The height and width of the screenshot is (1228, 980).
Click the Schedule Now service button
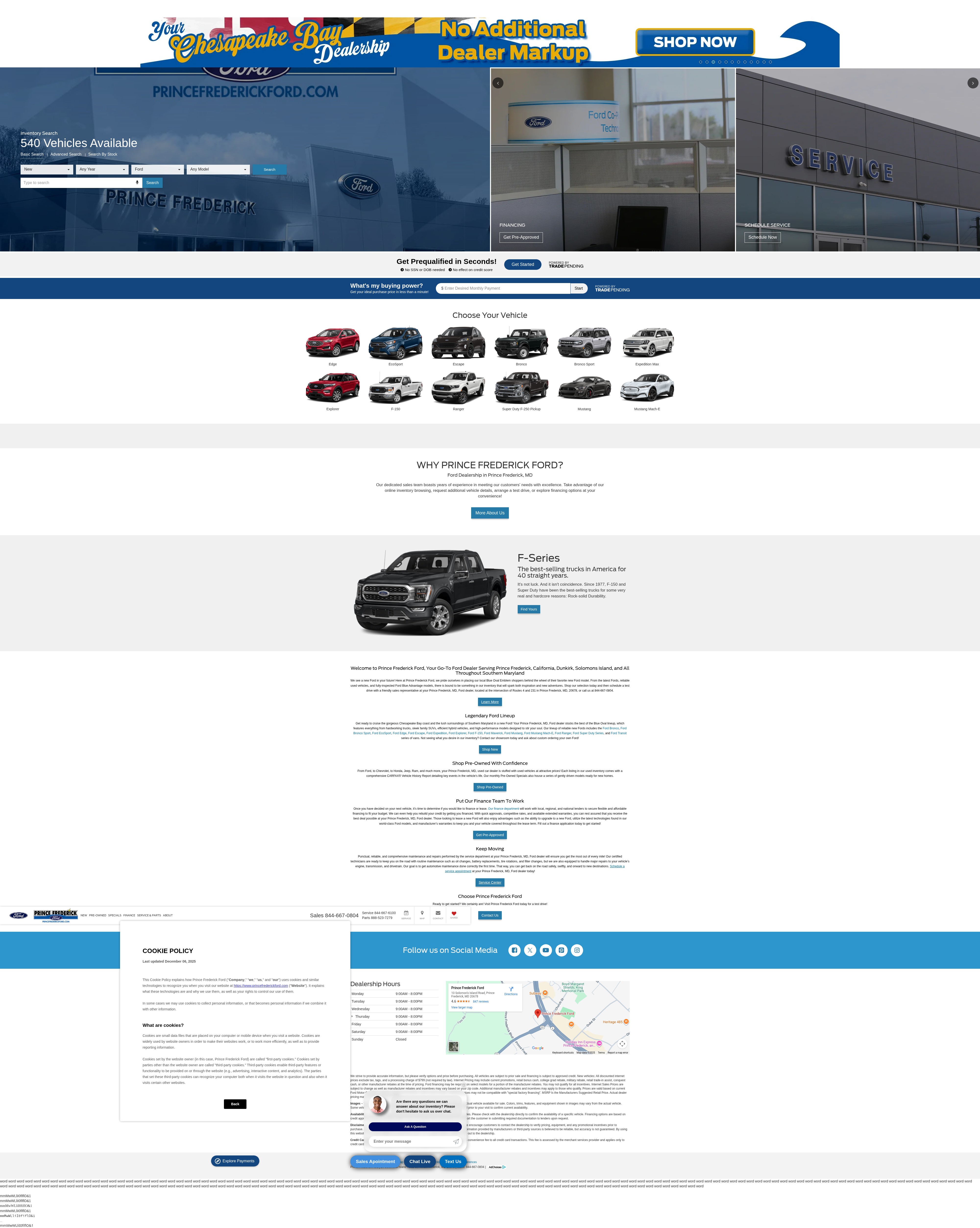pyautogui.click(x=762, y=237)
